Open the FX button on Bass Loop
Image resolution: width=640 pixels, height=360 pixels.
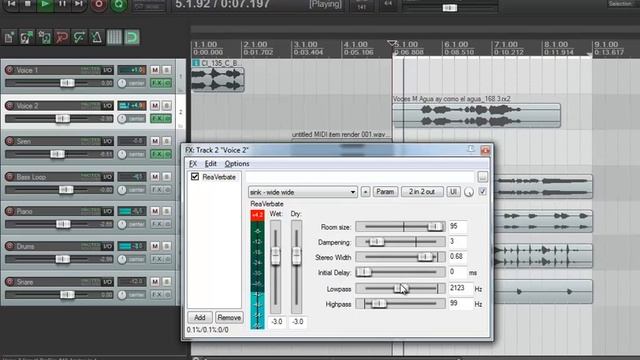coord(157,190)
